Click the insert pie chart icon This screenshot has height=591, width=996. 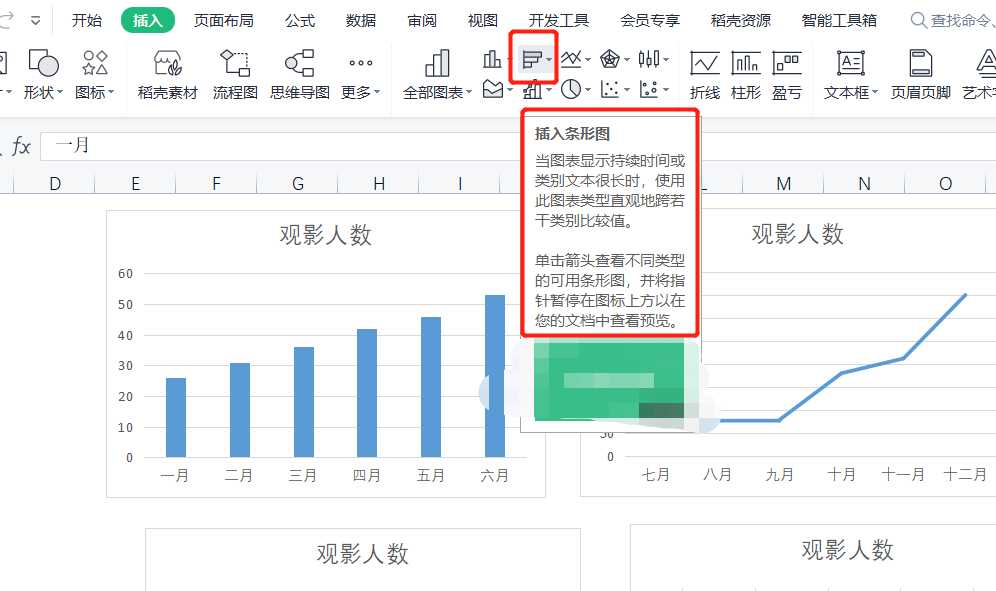tap(570, 89)
